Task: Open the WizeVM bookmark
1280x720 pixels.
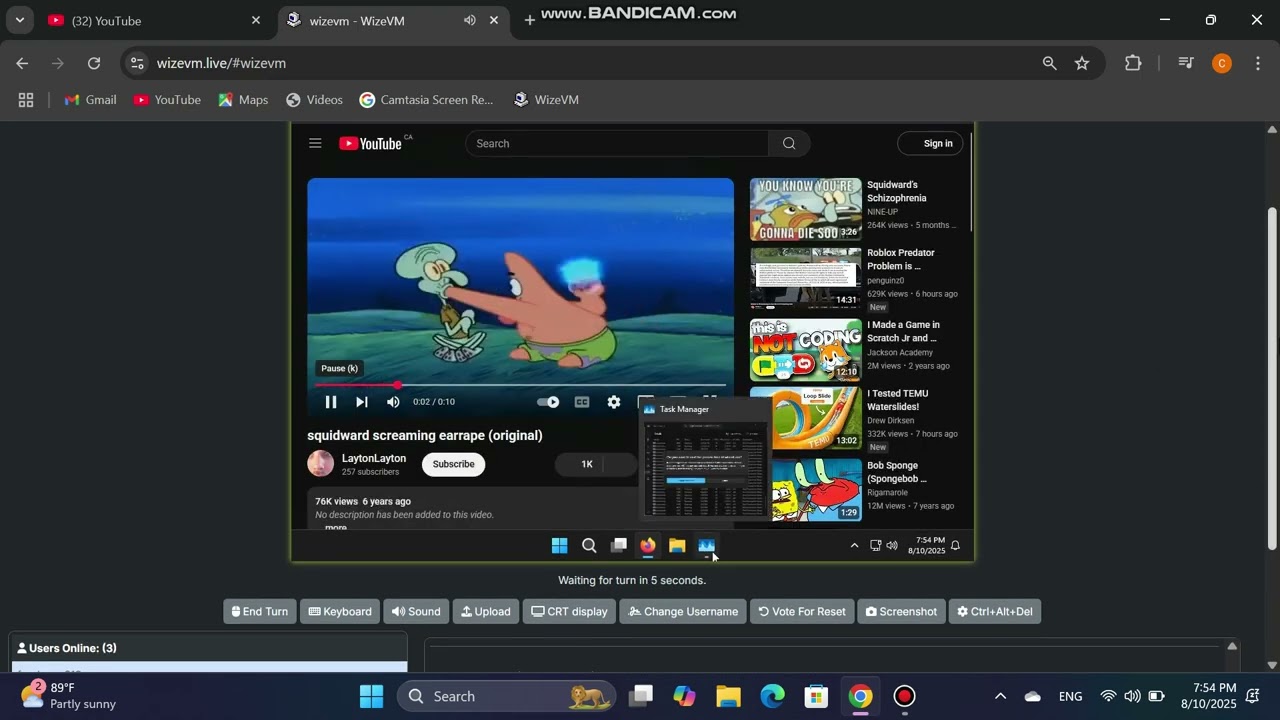Action: (x=546, y=100)
